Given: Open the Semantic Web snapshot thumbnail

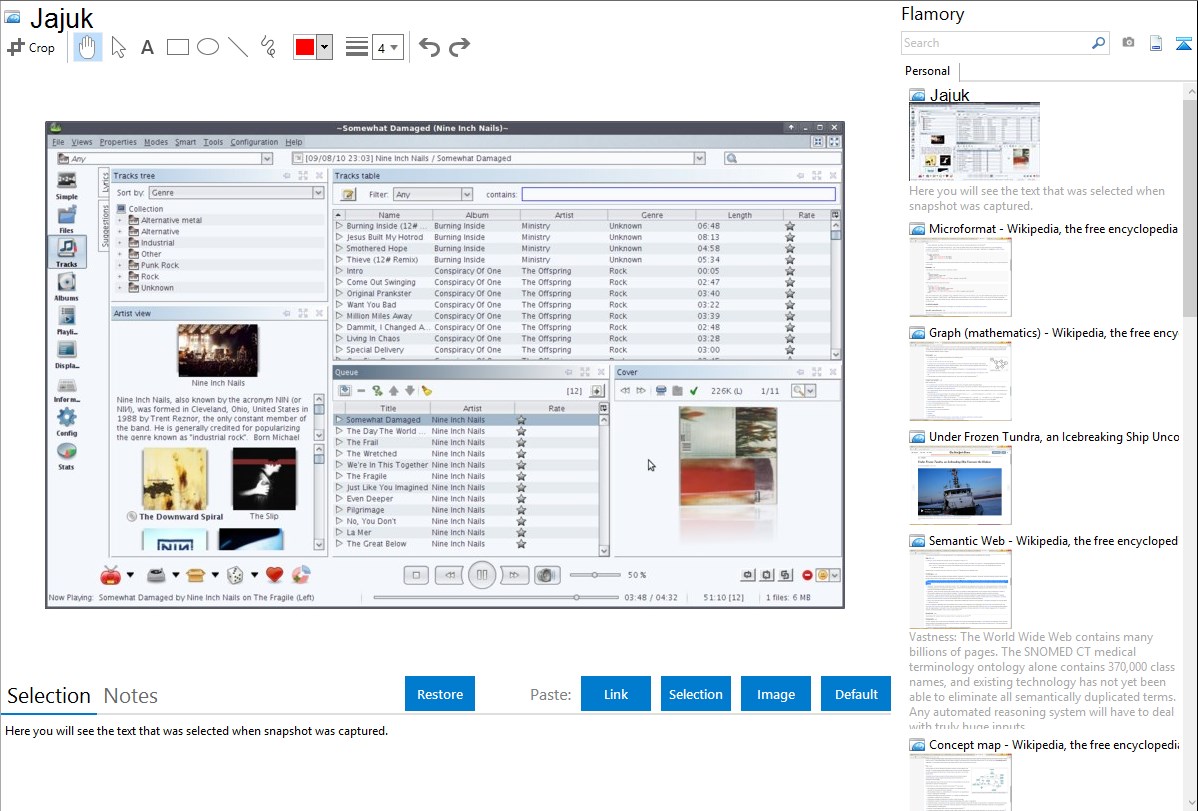Looking at the screenshot, I should pos(960,589).
